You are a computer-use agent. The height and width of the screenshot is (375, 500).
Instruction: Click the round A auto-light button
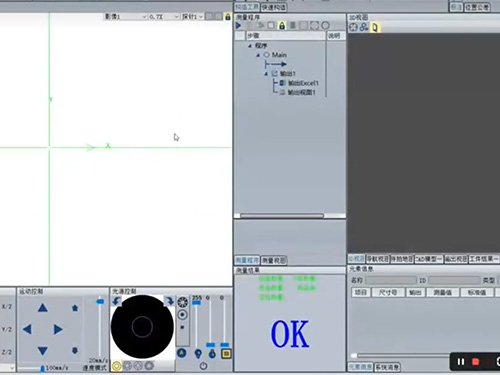click(182, 353)
